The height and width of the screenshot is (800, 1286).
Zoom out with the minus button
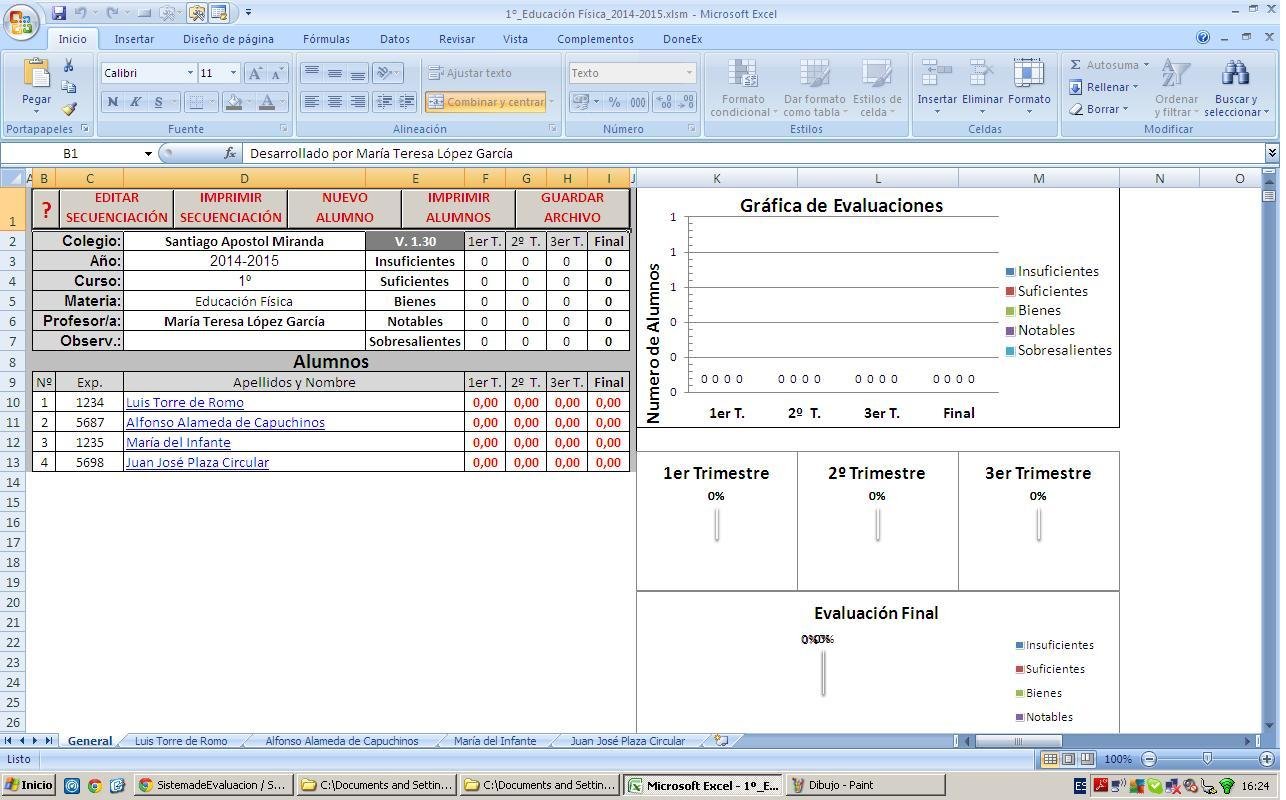tap(1149, 759)
